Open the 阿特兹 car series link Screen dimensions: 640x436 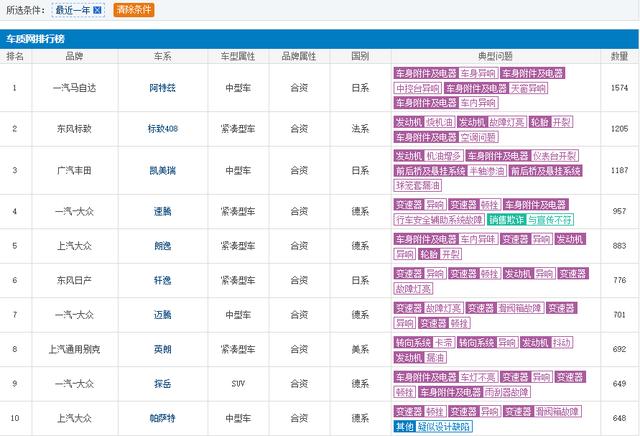pyautogui.click(x=162, y=88)
